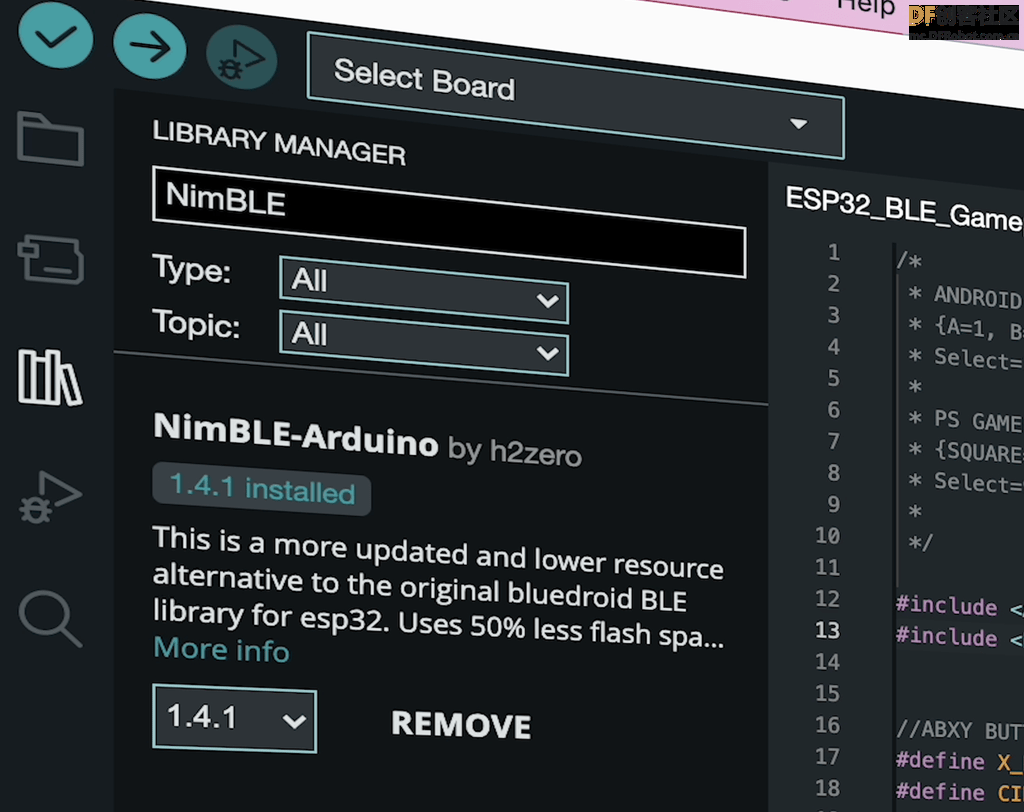Click the #define on line 17
Viewport: 1024px width, 812px height.
click(940, 760)
